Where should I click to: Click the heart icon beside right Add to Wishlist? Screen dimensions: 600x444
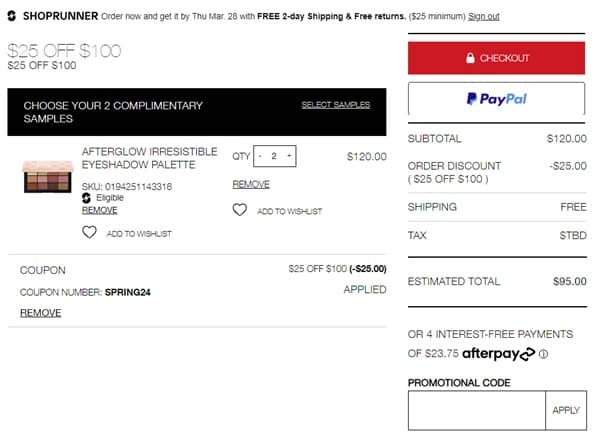(240, 210)
